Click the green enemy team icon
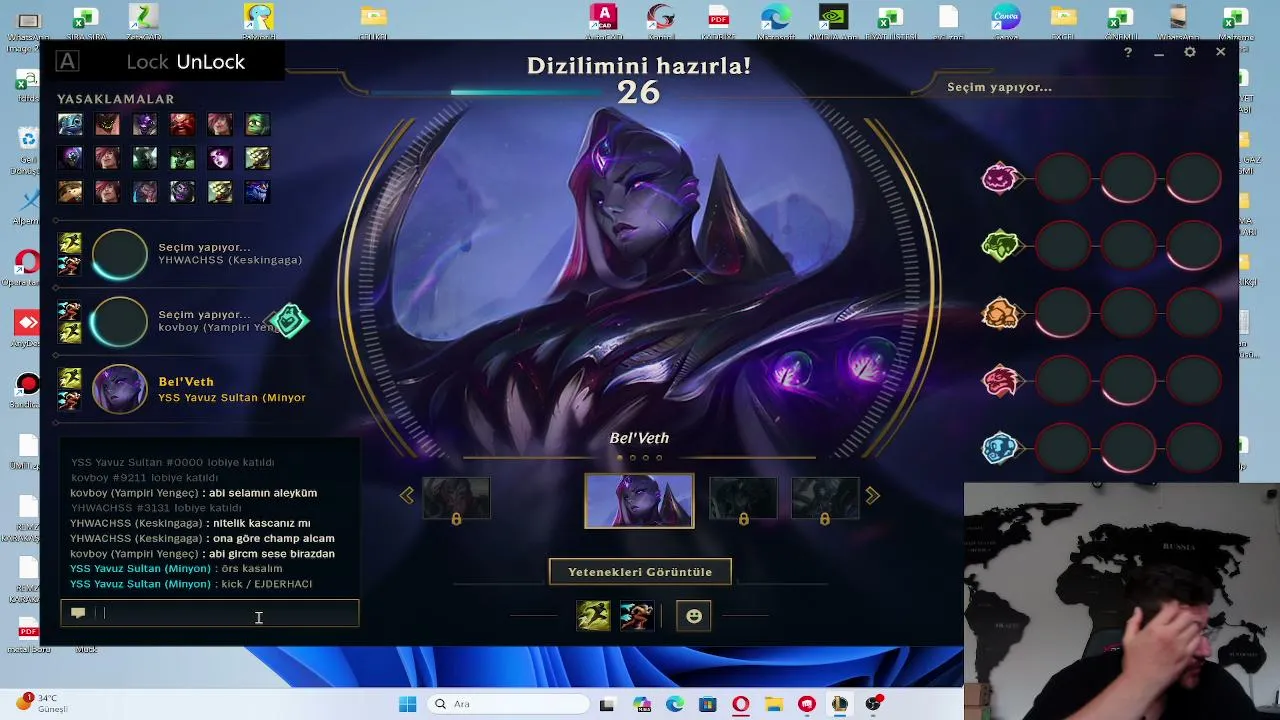 (x=1000, y=245)
